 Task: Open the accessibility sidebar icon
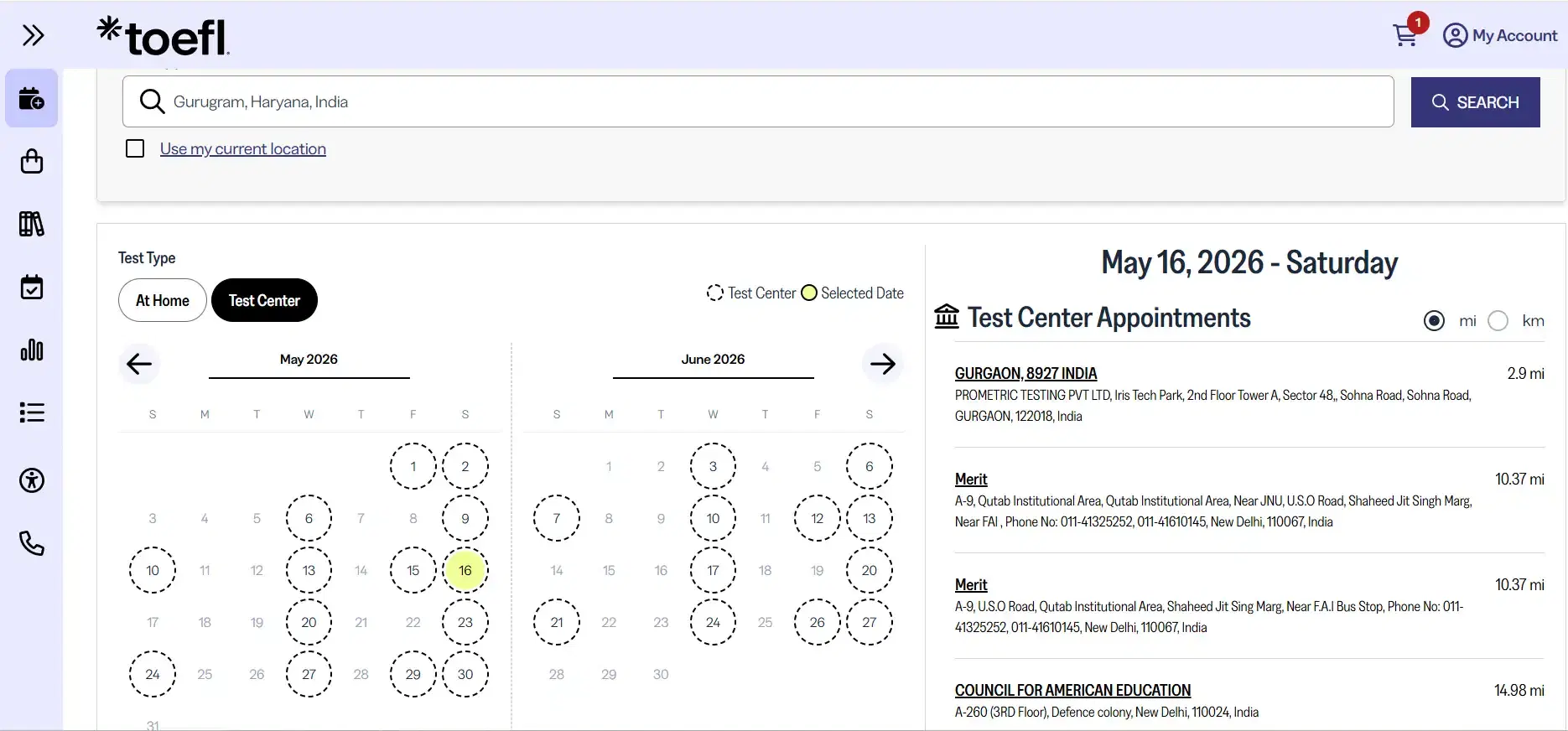32,480
